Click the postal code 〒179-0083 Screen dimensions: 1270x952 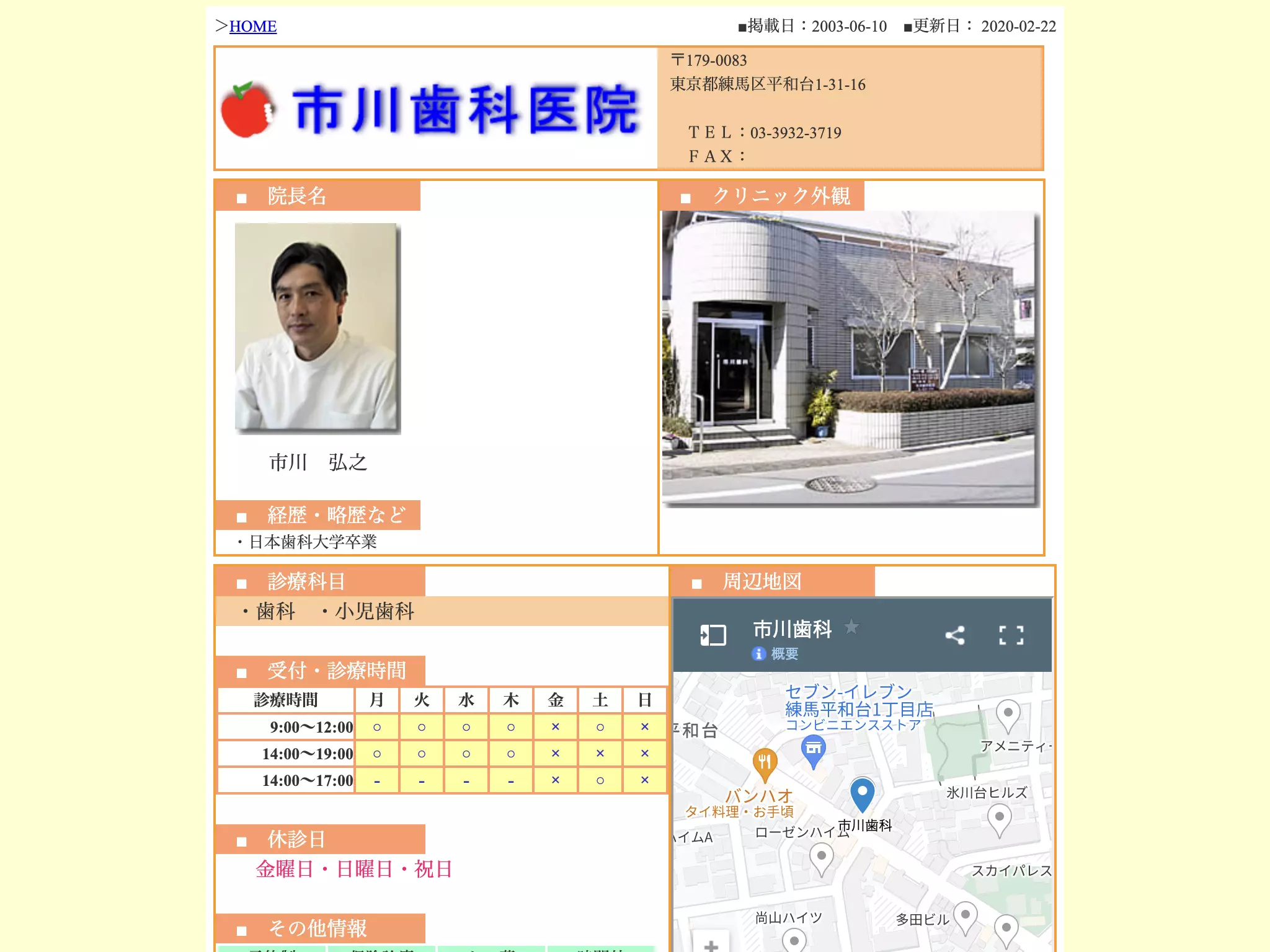point(709,60)
